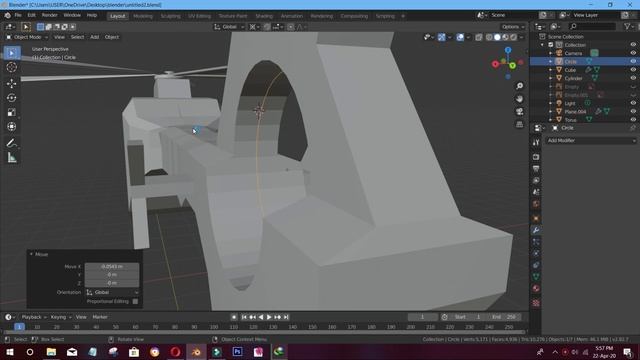Switch to the Sculpting workspace tab
Screen dimensions: 640x360
point(171,16)
